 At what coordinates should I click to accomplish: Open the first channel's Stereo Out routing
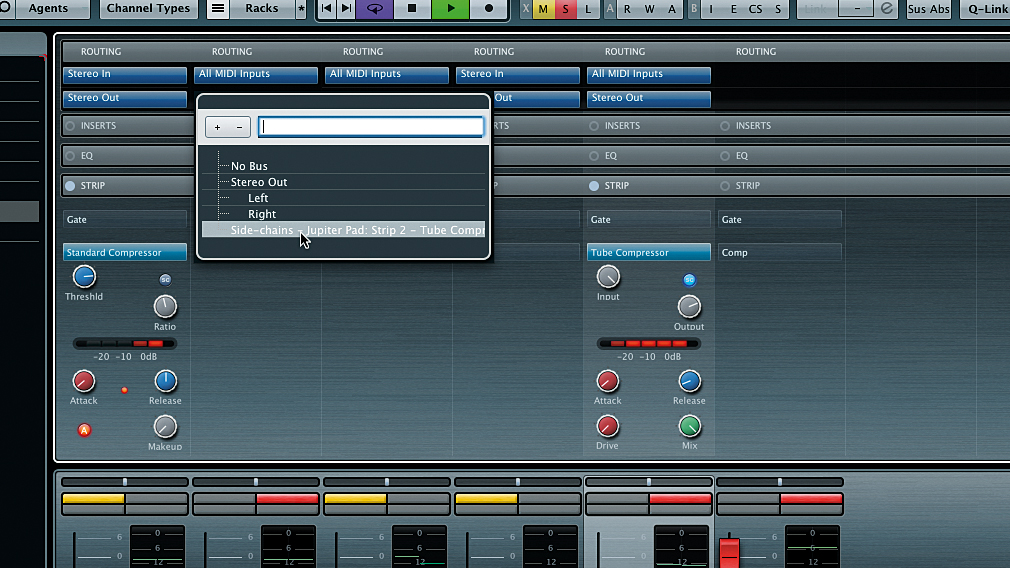tap(125, 99)
